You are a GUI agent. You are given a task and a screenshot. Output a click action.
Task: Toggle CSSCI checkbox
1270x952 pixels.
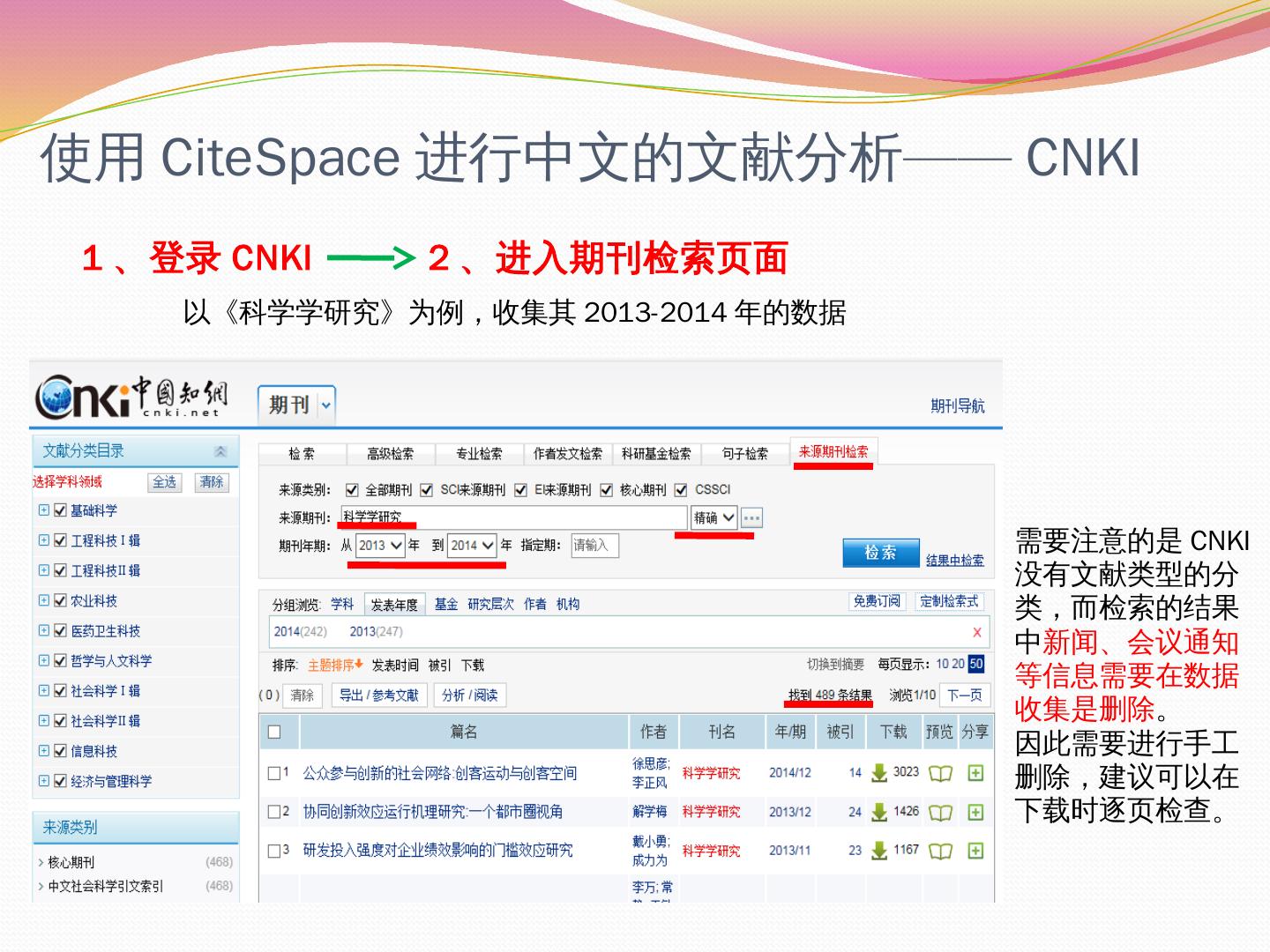click(681, 490)
